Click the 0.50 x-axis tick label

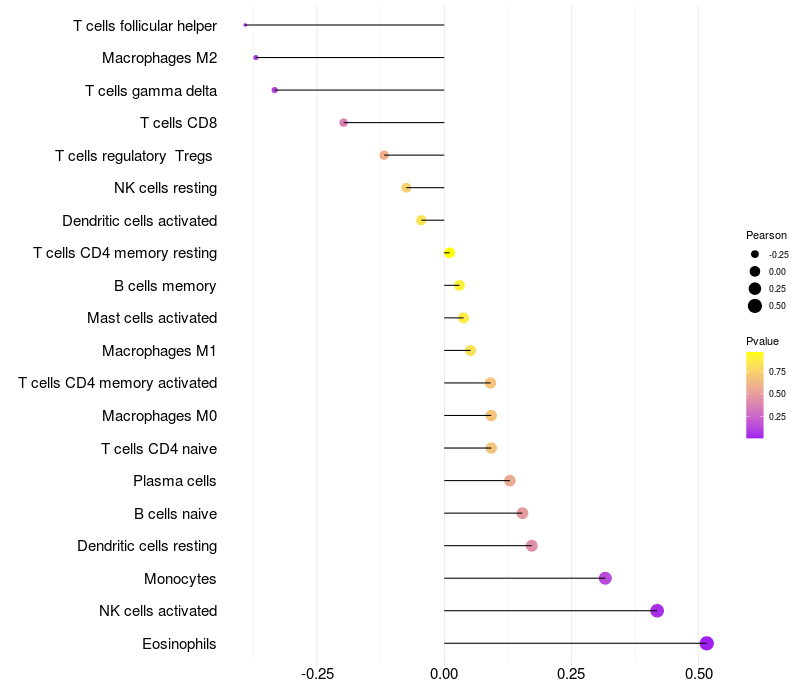coord(699,674)
